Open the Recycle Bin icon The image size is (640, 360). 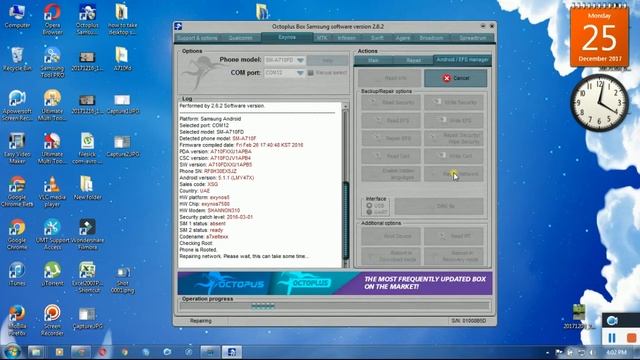[17, 60]
